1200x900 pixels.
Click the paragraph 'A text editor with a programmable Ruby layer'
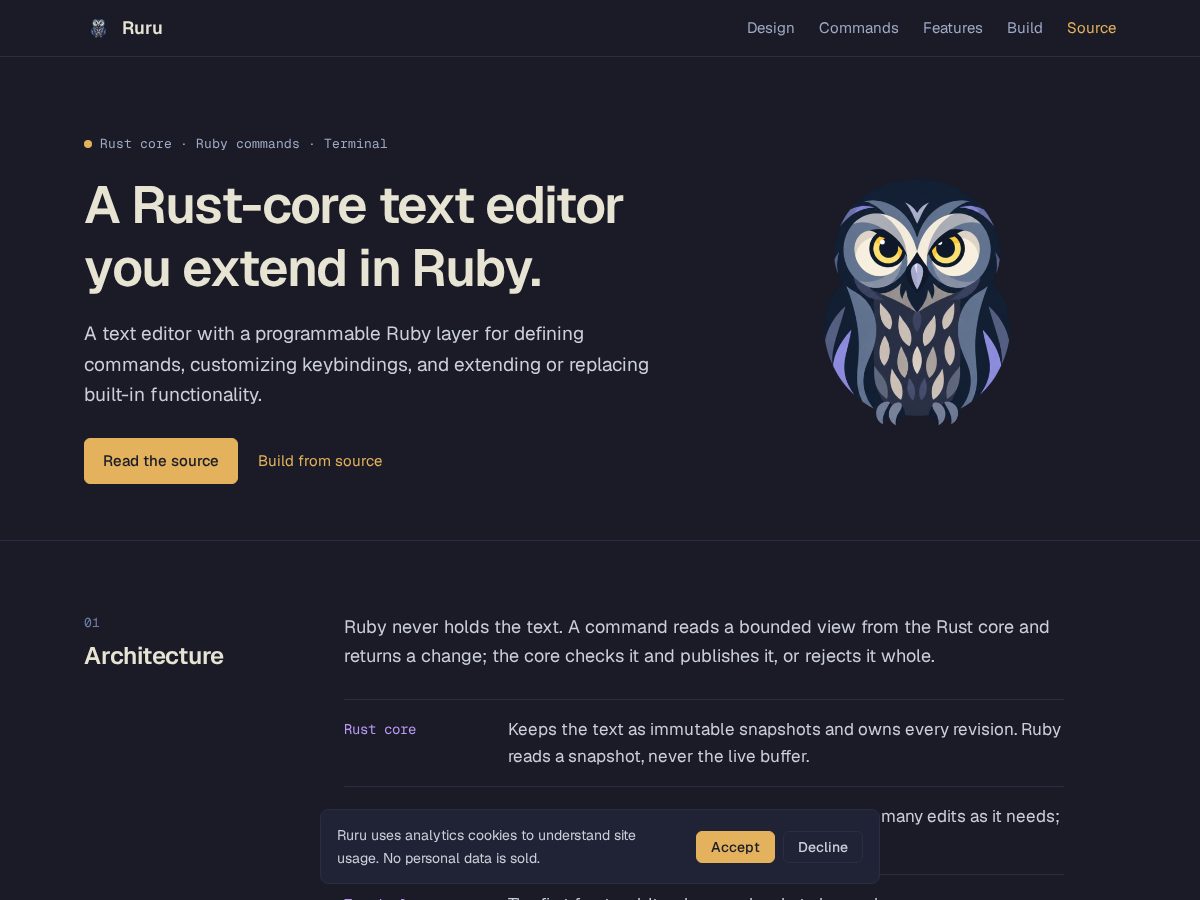[366, 364]
